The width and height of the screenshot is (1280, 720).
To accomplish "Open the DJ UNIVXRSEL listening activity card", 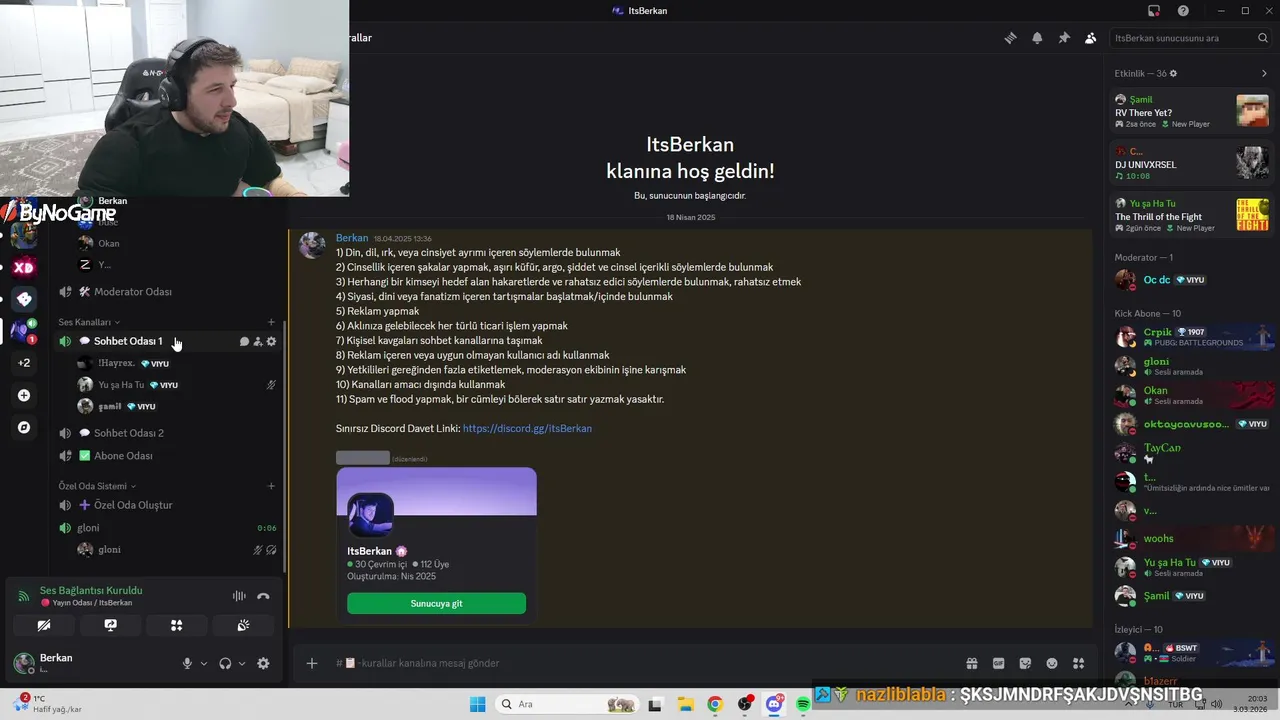I will click(x=1192, y=163).
